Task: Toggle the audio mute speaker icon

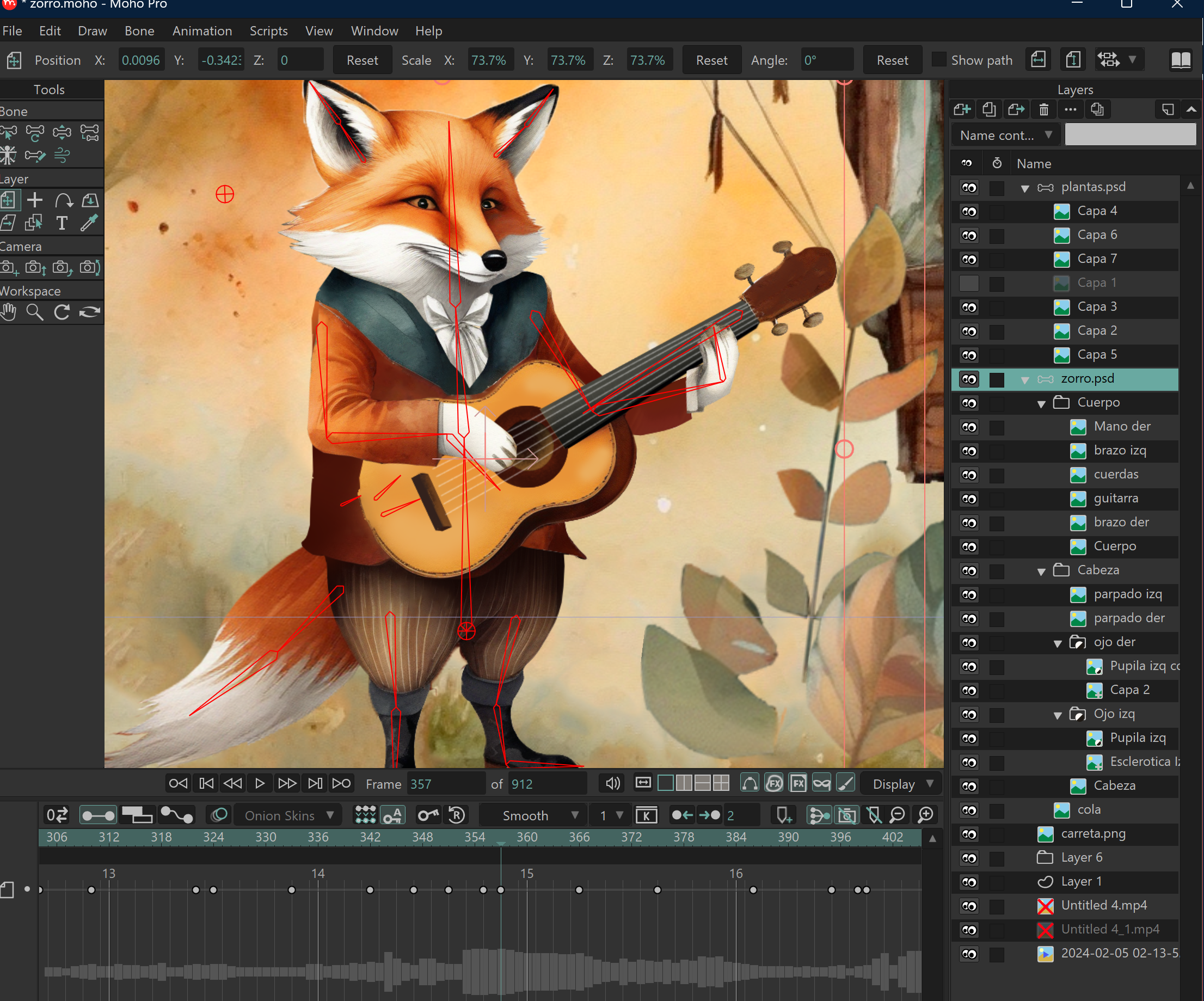Action: click(x=612, y=783)
